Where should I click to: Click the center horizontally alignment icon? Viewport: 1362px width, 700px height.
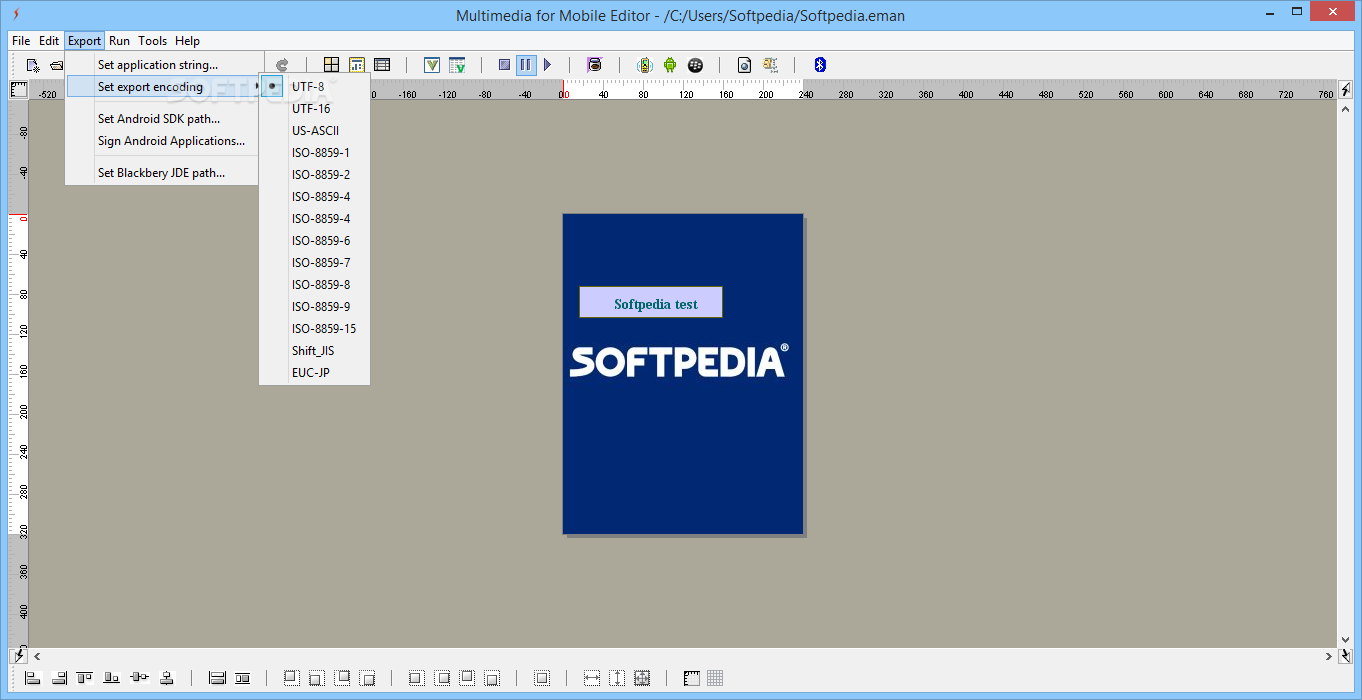(139, 678)
